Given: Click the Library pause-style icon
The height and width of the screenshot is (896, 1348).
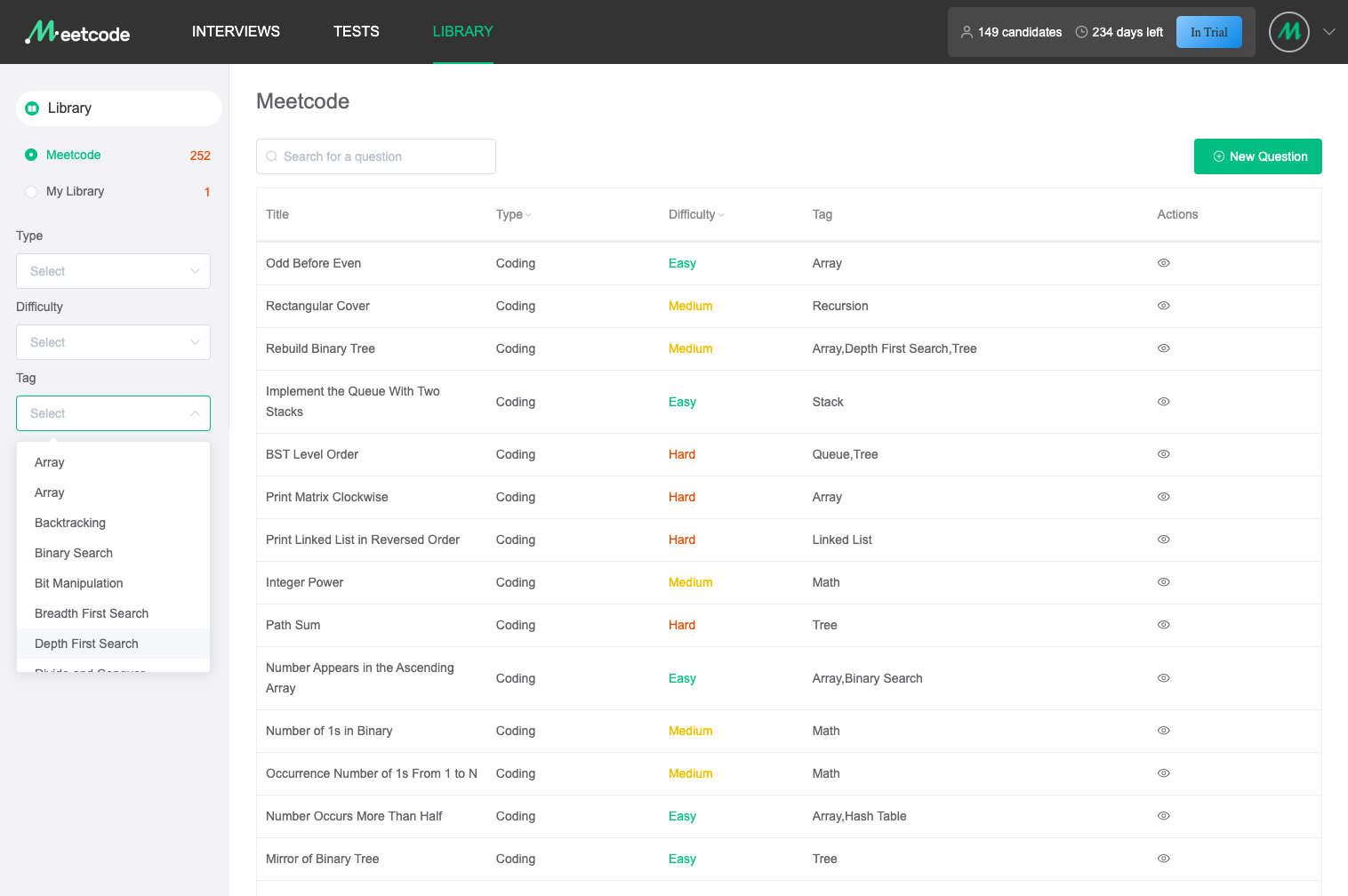Looking at the screenshot, I should (32, 108).
